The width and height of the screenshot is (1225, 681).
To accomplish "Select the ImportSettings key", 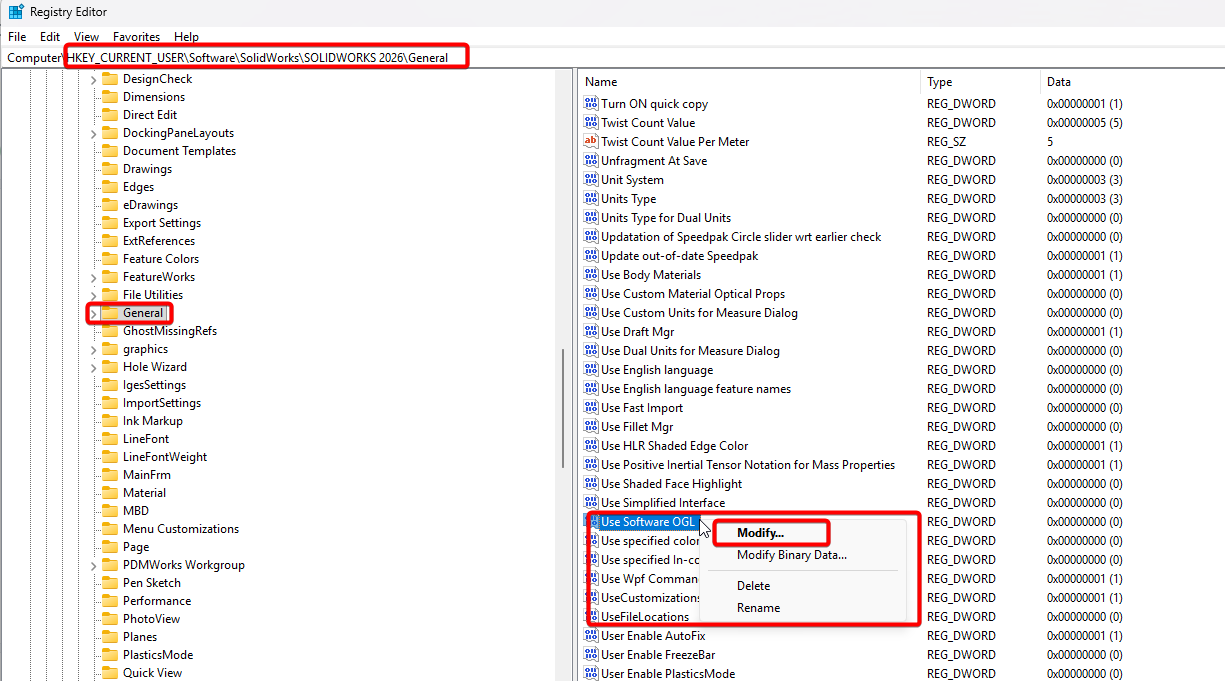I will click(x=162, y=403).
